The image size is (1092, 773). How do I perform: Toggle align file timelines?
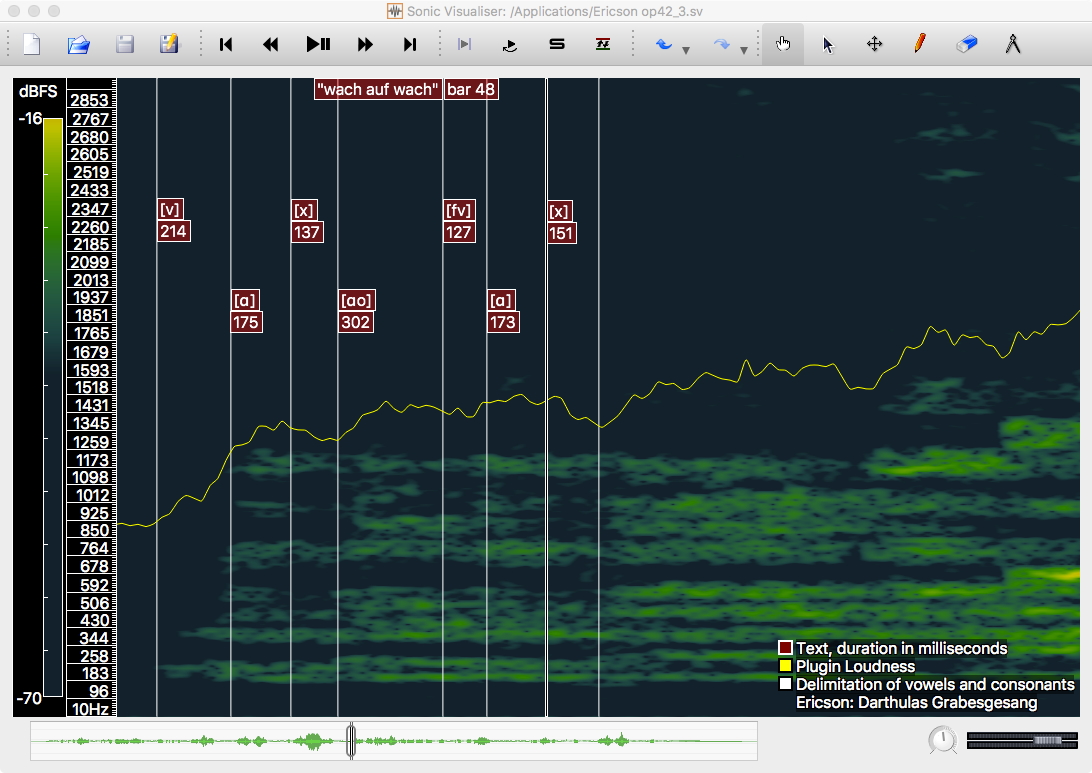[603, 45]
